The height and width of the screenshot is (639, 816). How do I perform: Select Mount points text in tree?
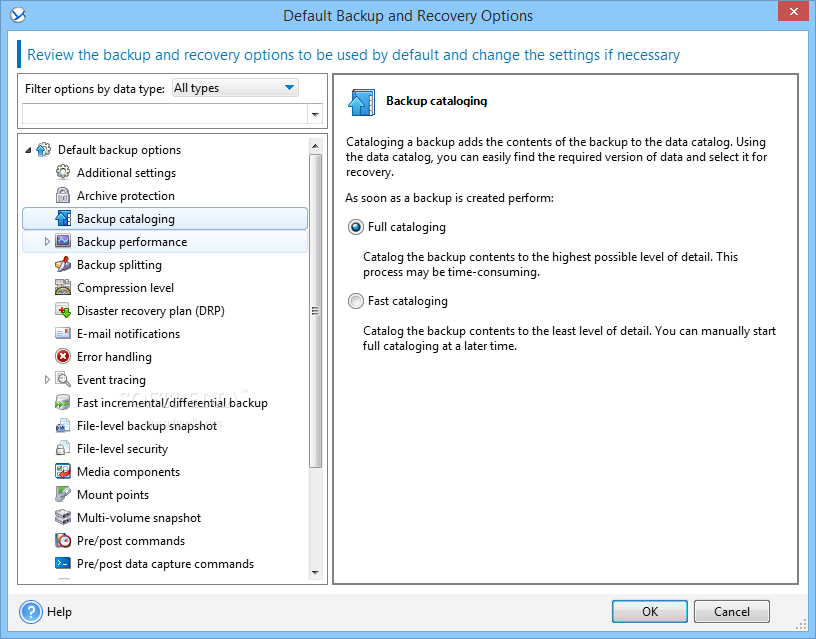pos(113,495)
